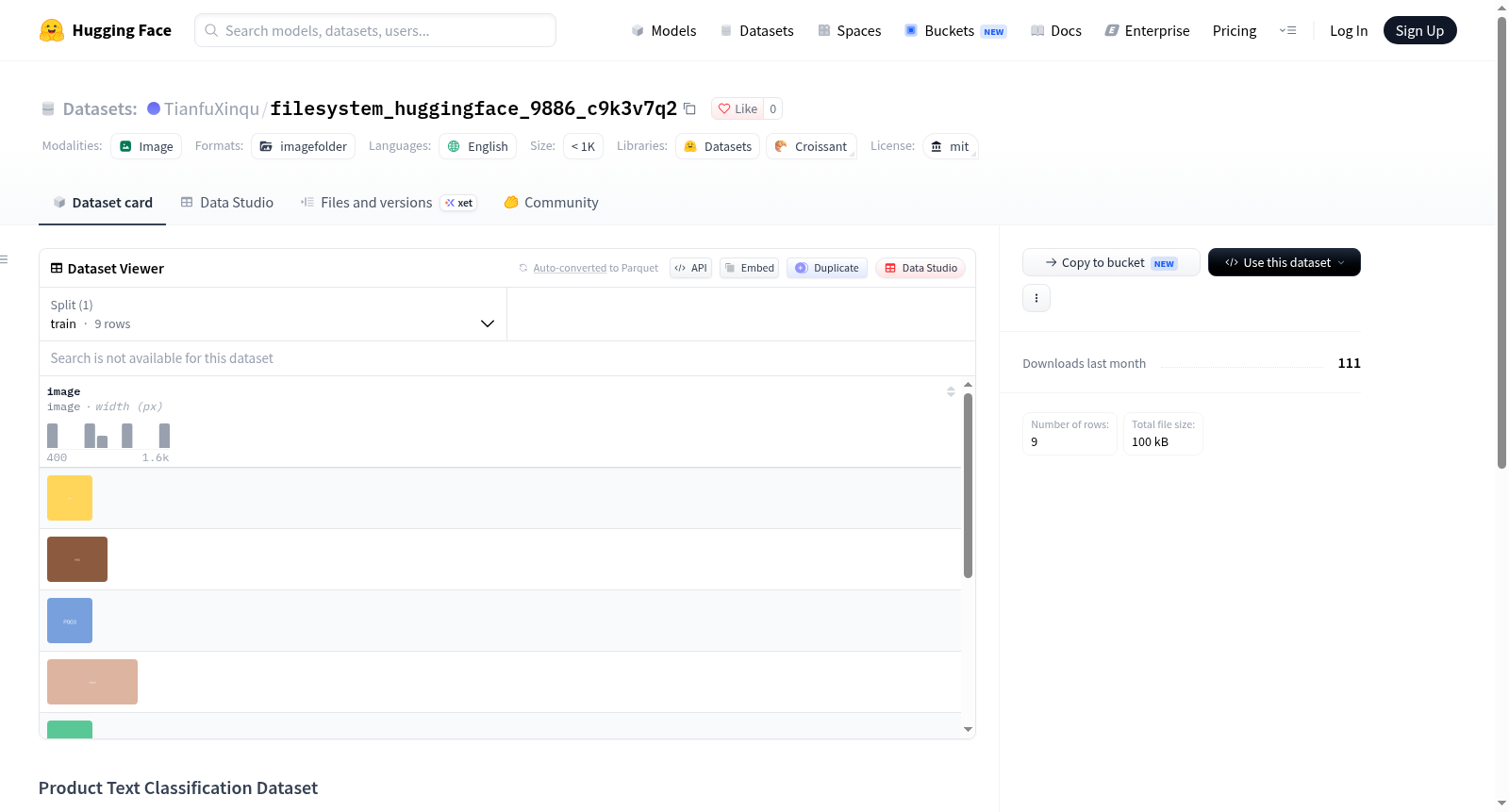Copy dataset name with the copy icon
The width and height of the screenshot is (1509, 812).
pyautogui.click(x=689, y=108)
